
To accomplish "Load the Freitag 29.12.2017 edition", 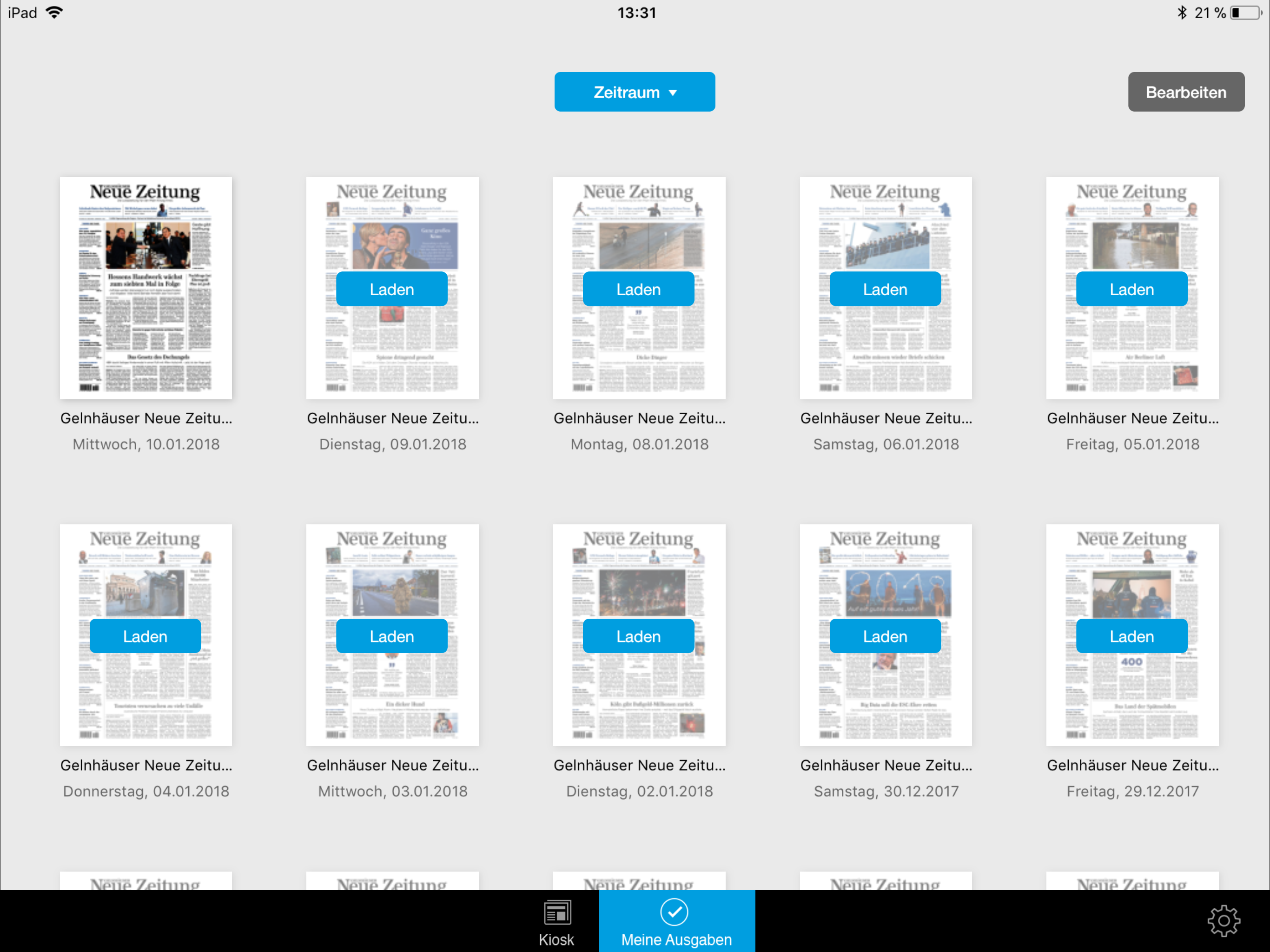I will click(1131, 636).
